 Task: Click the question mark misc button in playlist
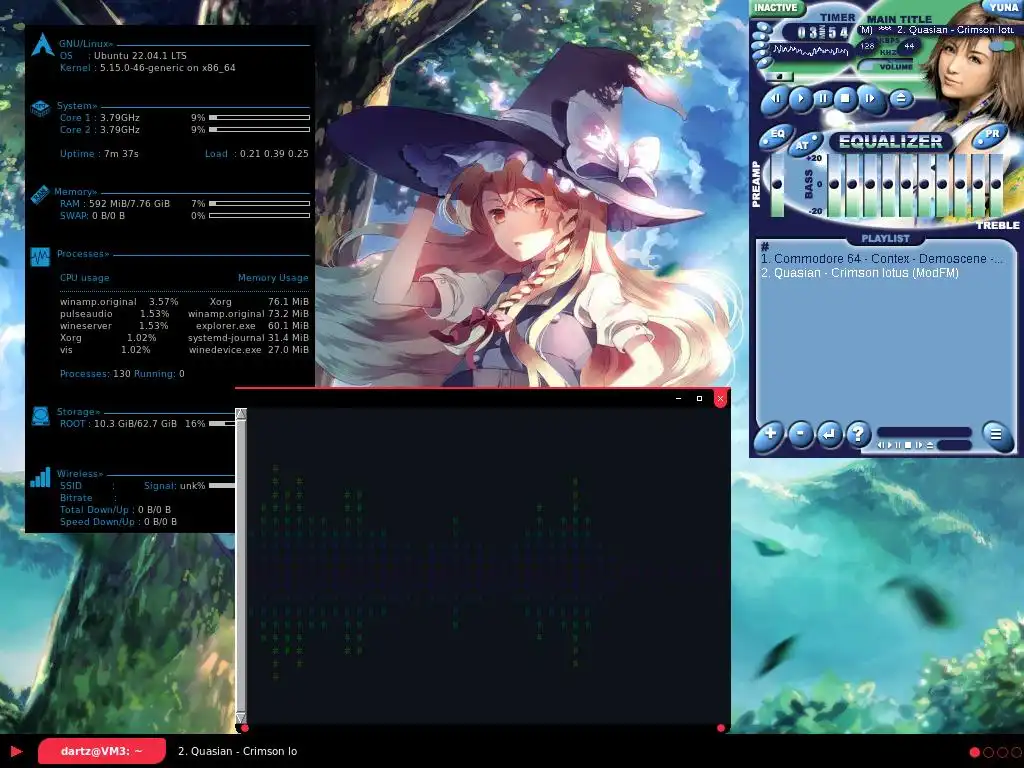pos(858,434)
